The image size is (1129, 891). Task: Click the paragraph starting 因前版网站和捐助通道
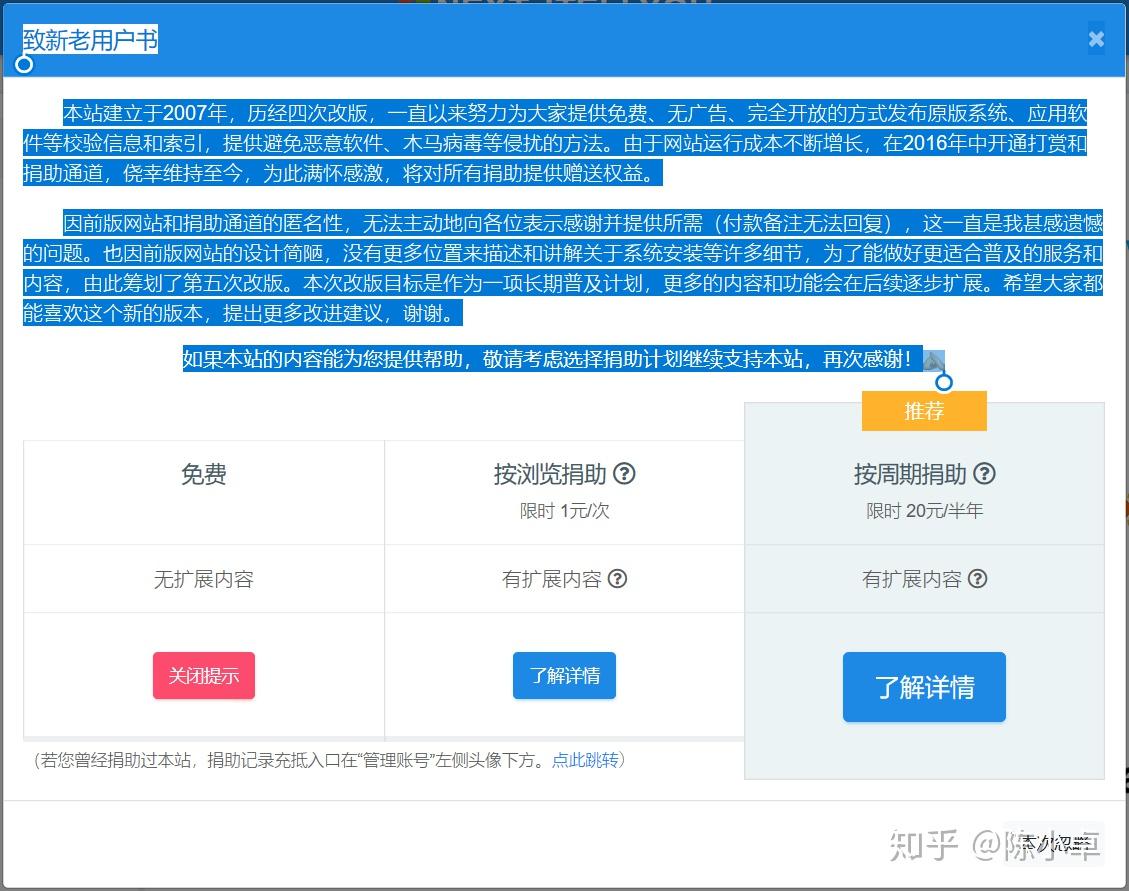[x=562, y=268]
